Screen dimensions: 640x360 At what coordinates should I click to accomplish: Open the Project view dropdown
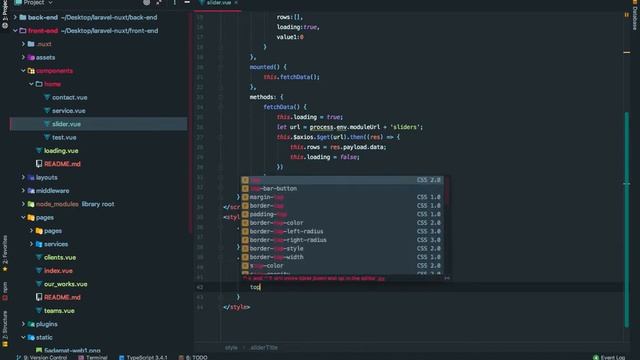tap(35, 2)
